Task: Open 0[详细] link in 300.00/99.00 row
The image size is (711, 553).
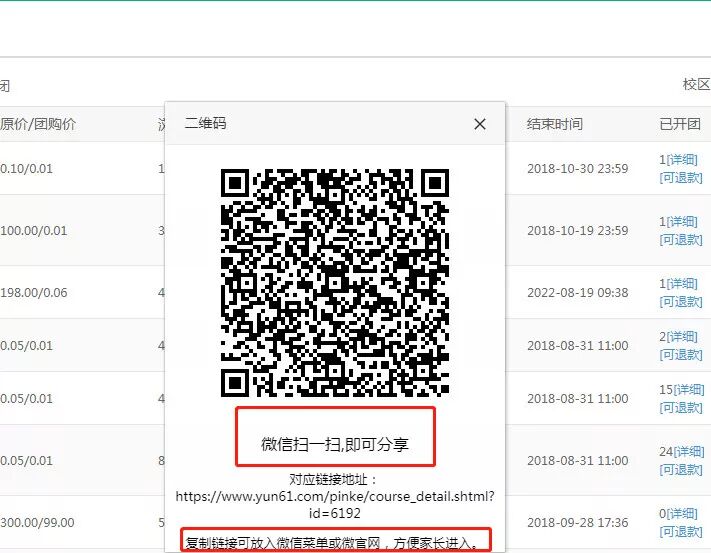Action: (x=678, y=514)
